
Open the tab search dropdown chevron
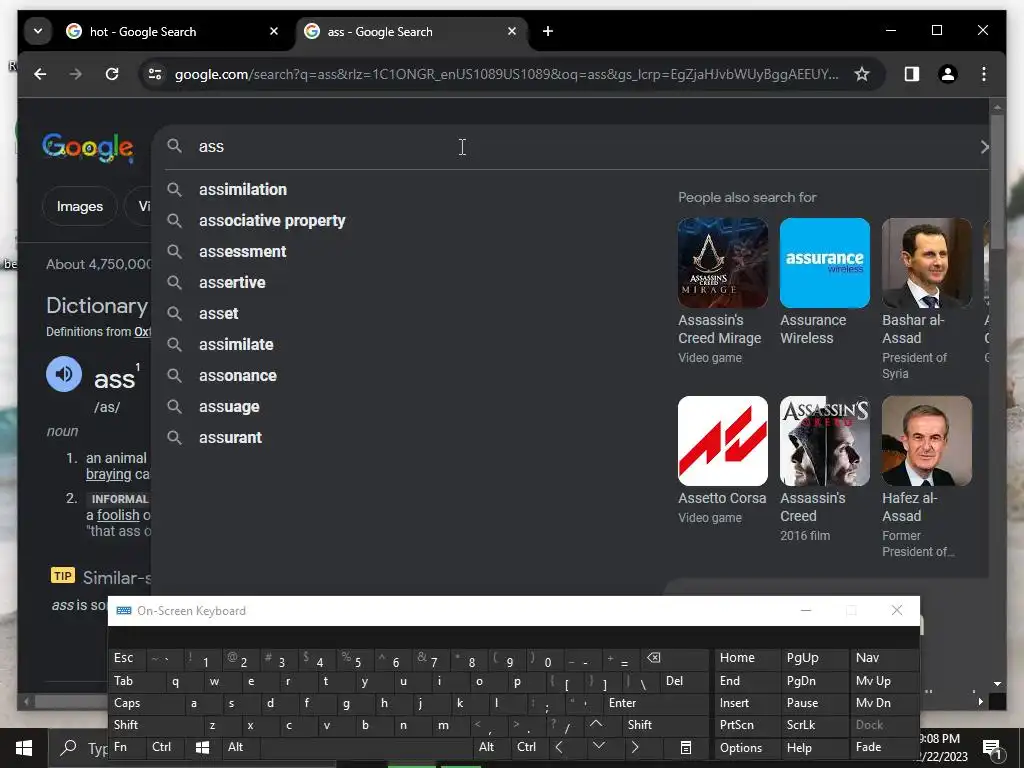[x=38, y=31]
